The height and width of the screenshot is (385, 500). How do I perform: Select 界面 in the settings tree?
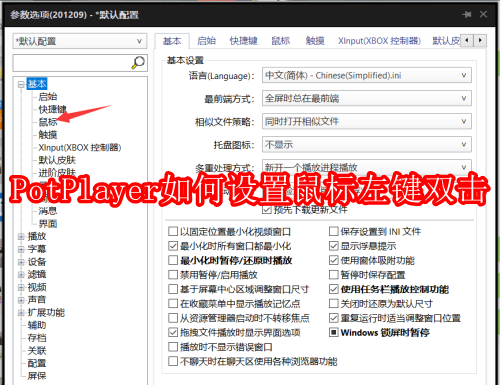pos(48,224)
